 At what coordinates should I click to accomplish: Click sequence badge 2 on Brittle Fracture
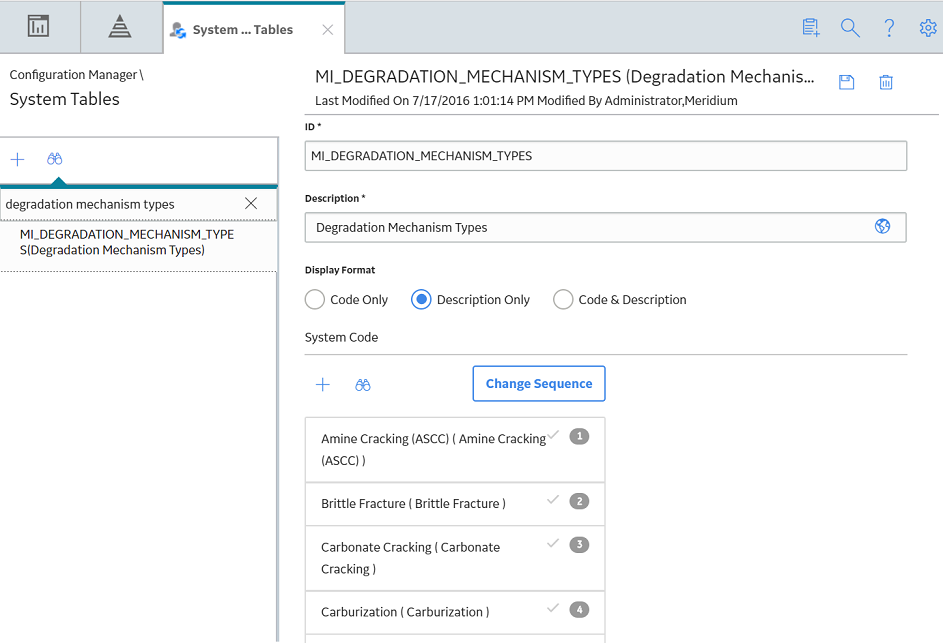[579, 501]
